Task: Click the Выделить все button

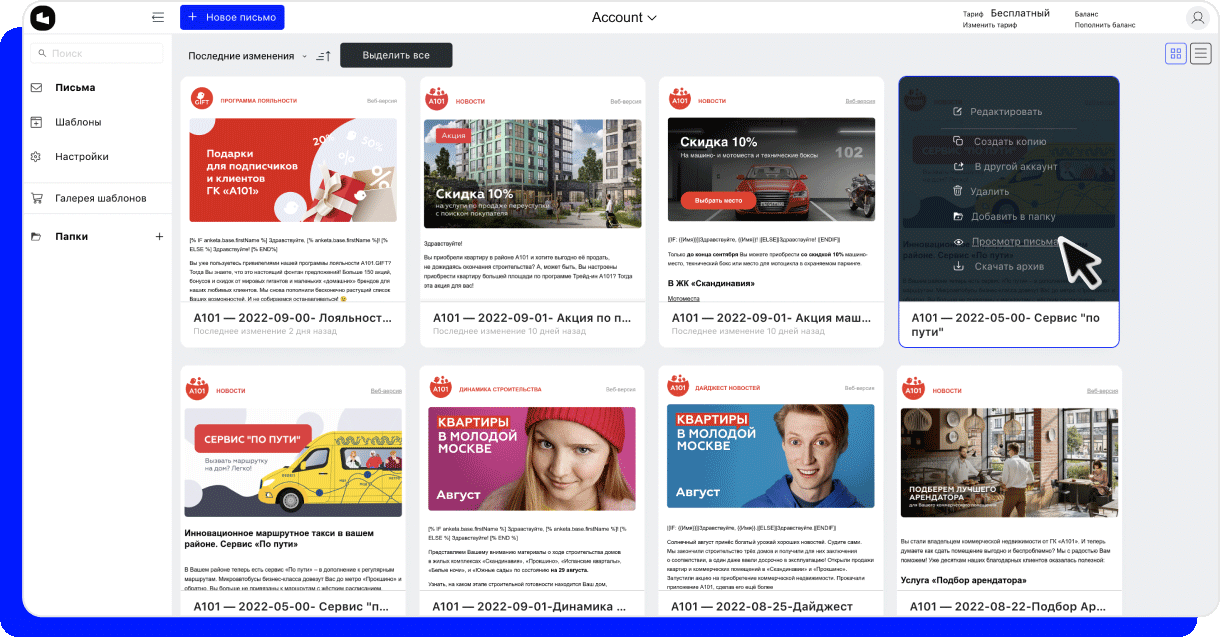Action: point(396,55)
